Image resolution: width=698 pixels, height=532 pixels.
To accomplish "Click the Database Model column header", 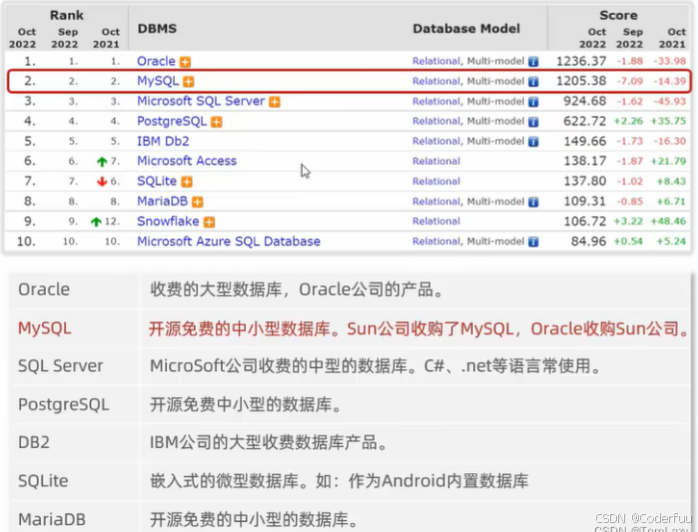I will click(x=466, y=28).
